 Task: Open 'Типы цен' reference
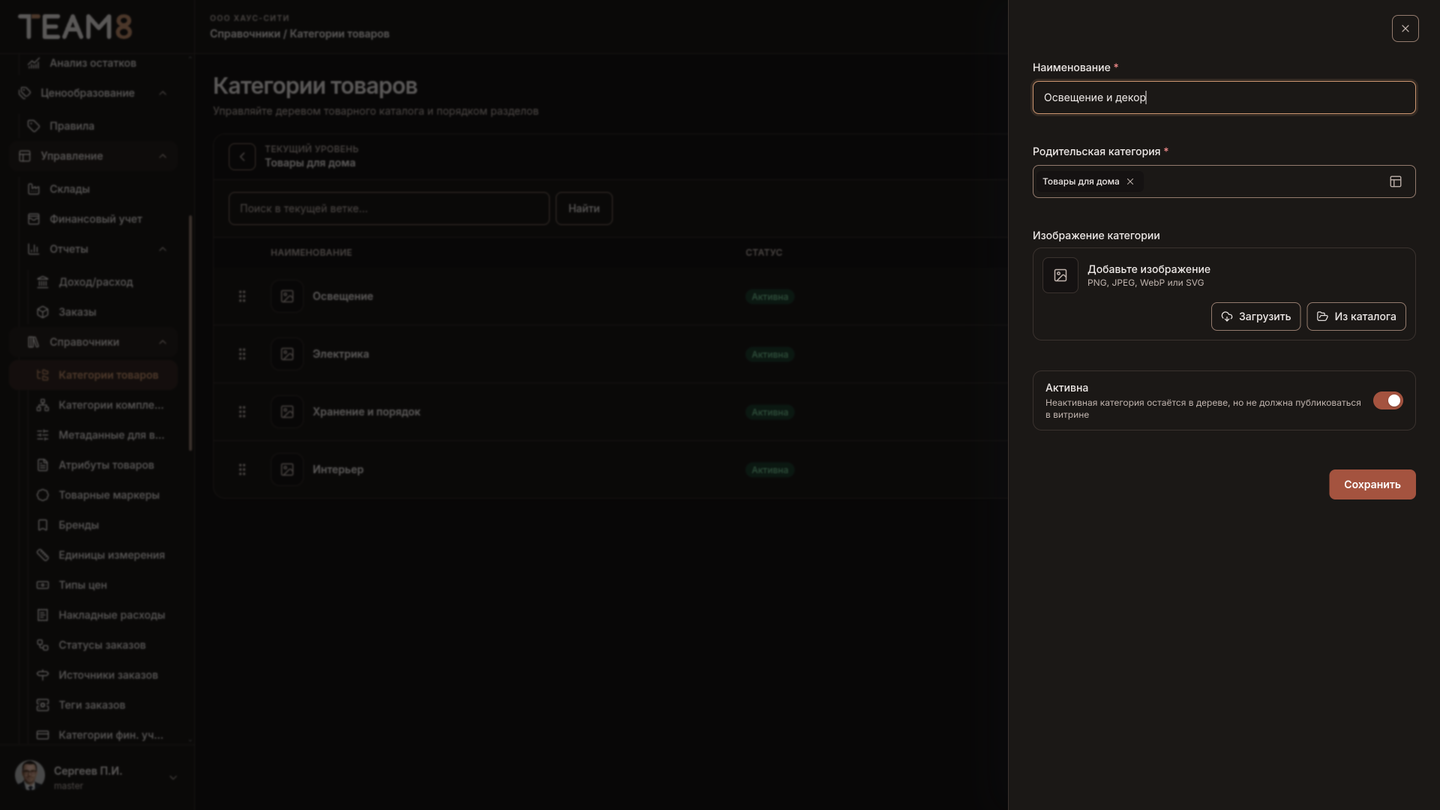(x=83, y=585)
